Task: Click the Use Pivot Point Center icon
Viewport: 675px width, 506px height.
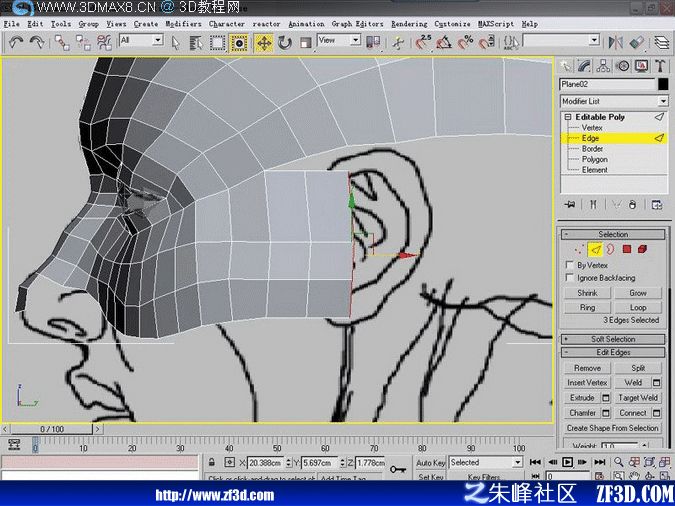Action: click(373, 43)
